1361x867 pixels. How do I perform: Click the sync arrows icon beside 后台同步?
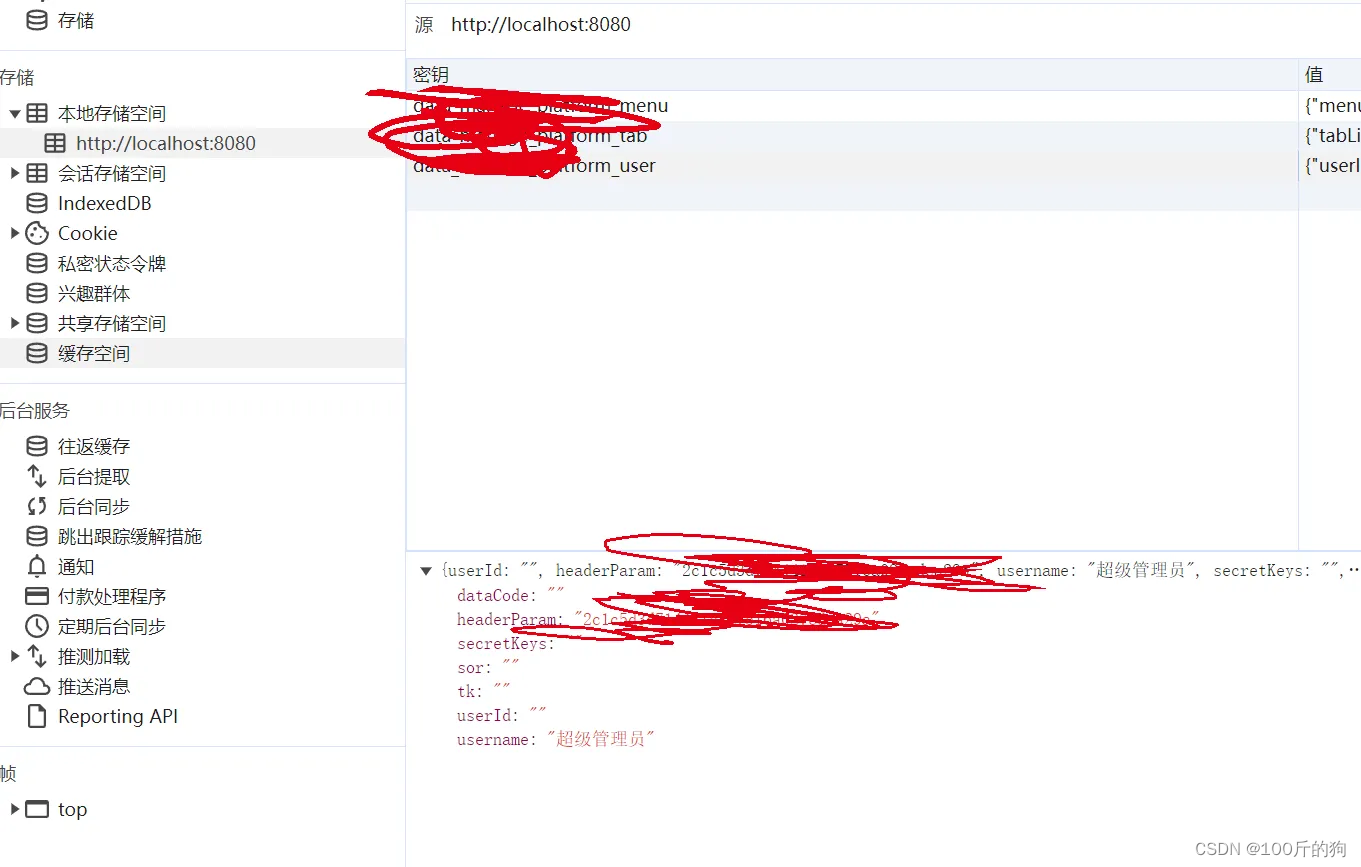37,507
